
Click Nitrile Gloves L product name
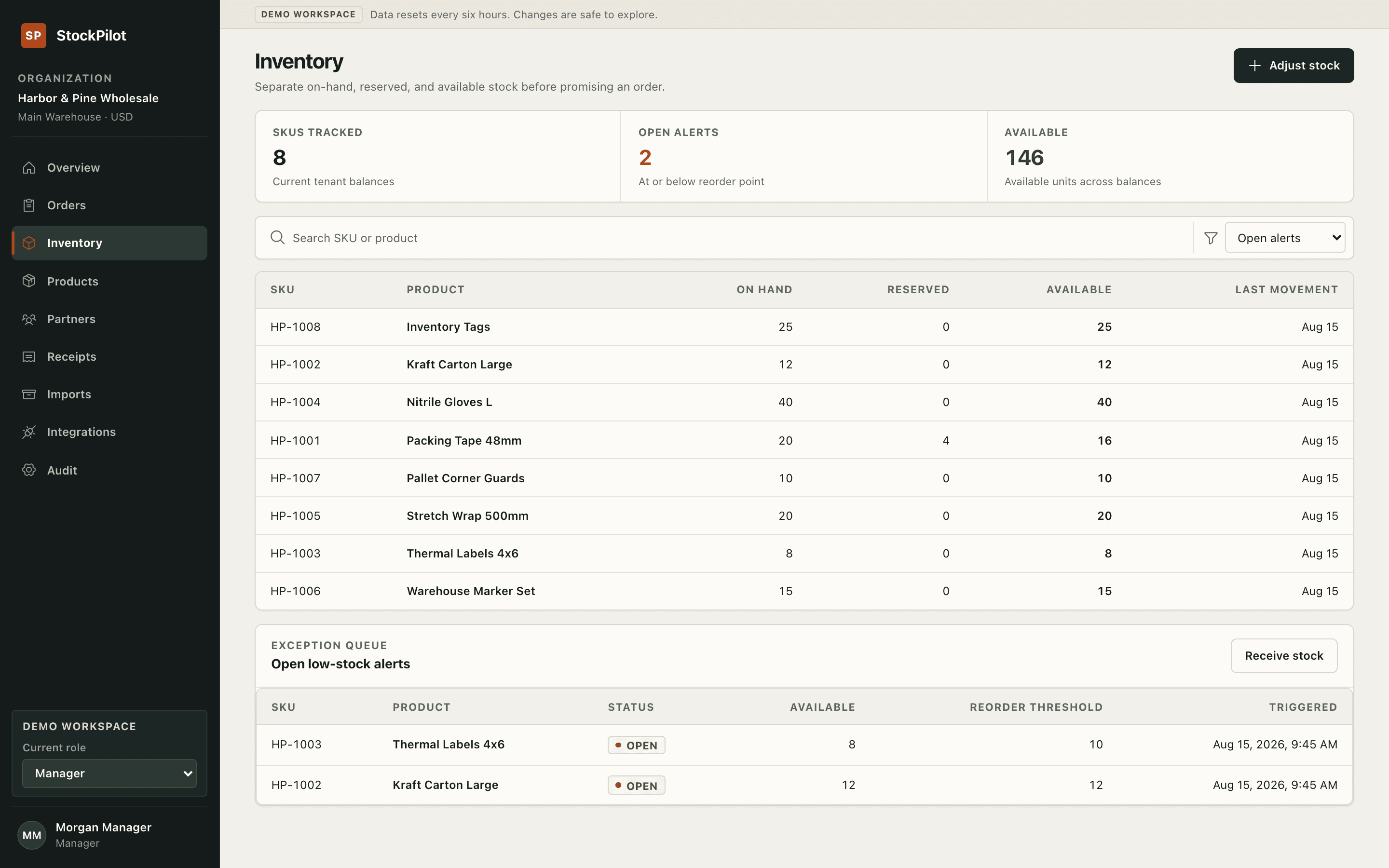tap(449, 402)
